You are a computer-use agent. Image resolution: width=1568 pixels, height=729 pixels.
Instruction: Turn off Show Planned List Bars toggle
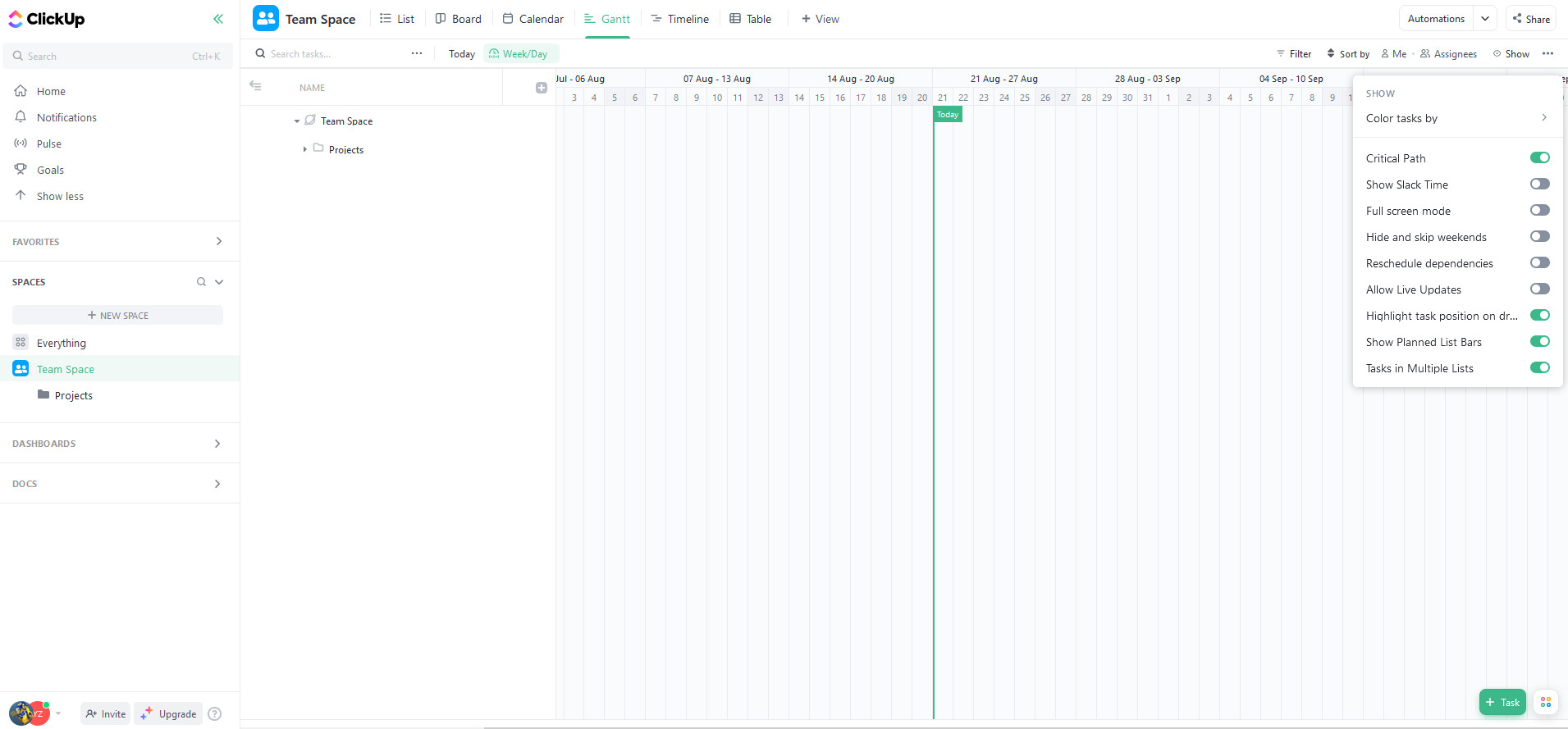click(1539, 341)
